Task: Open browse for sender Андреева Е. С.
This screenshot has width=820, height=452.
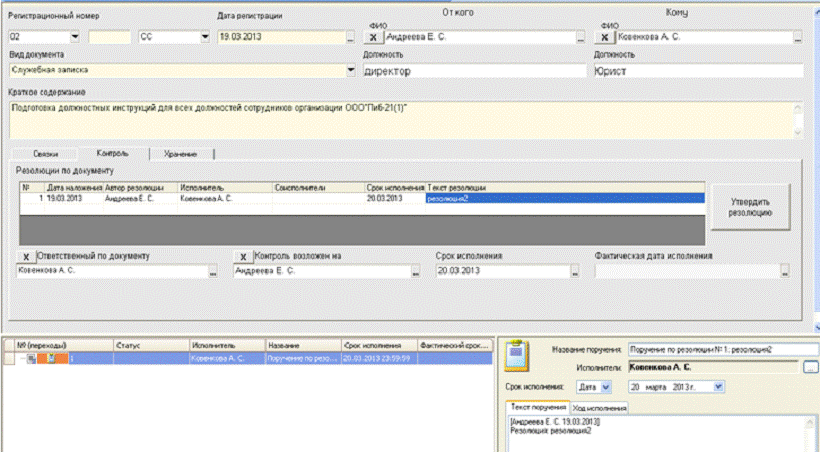Action: coord(579,37)
